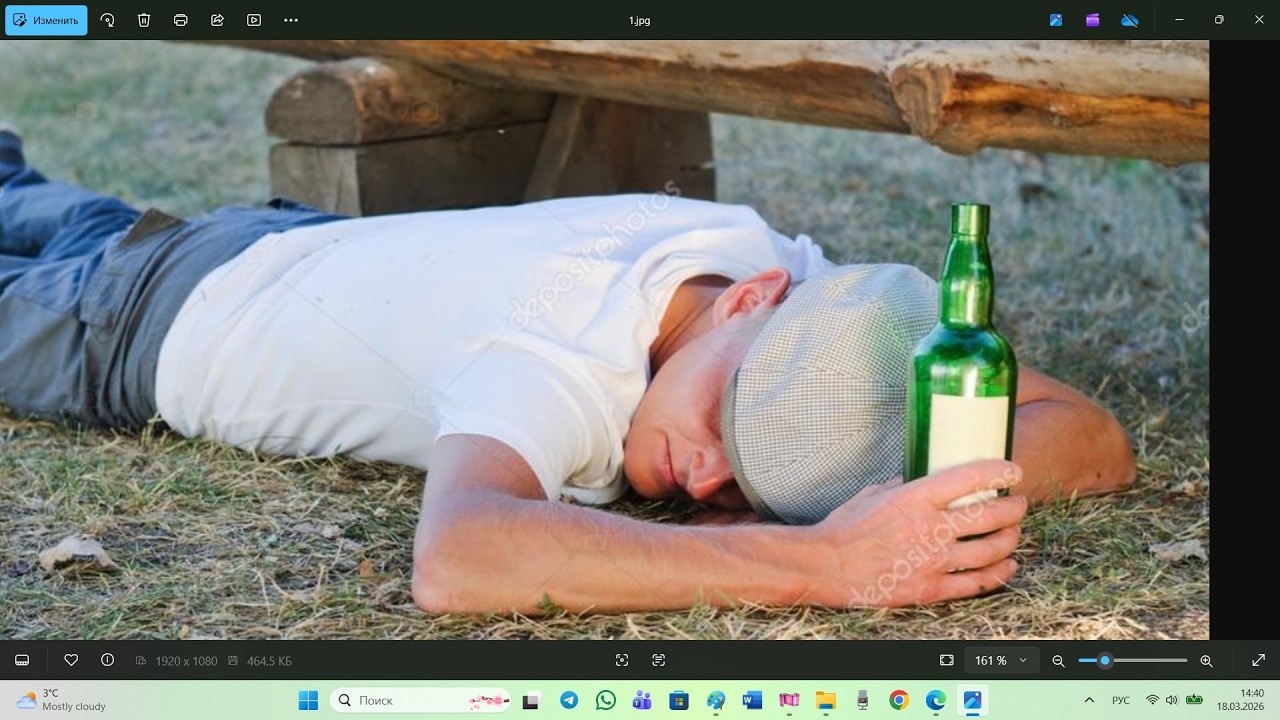Print the photo via the printer icon
Viewport: 1280px width, 720px height.
[181, 20]
